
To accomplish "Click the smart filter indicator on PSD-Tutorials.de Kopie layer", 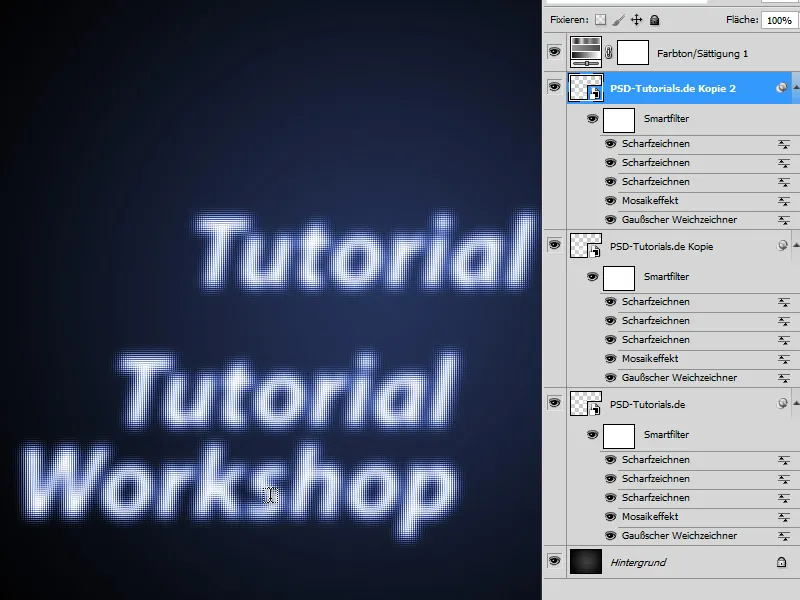I will tap(782, 246).
